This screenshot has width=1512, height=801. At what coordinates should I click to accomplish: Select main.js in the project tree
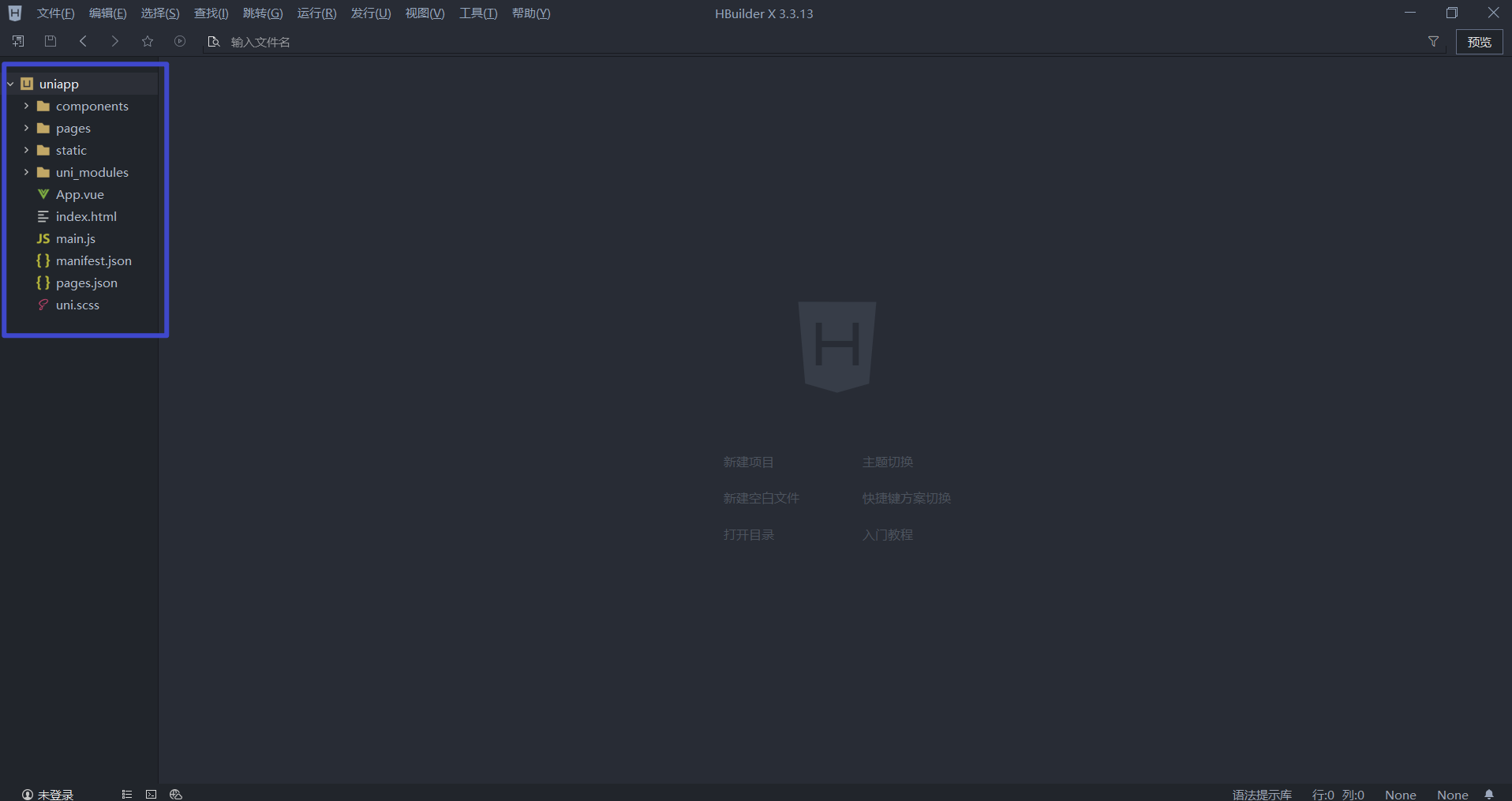point(76,238)
